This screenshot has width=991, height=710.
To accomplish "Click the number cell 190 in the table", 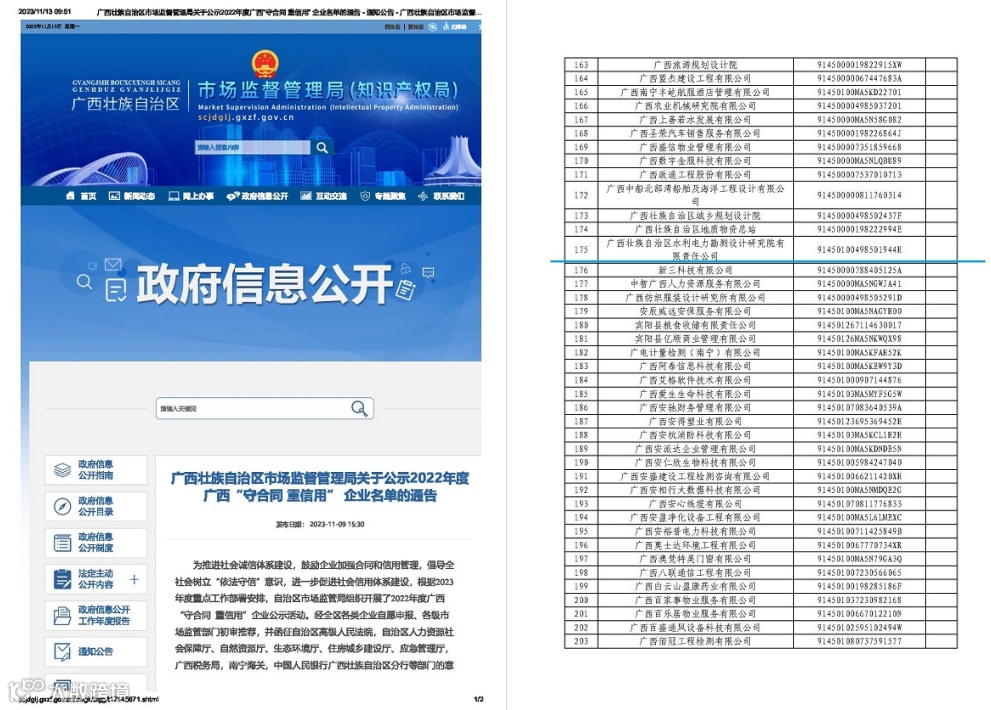I will pos(581,462).
